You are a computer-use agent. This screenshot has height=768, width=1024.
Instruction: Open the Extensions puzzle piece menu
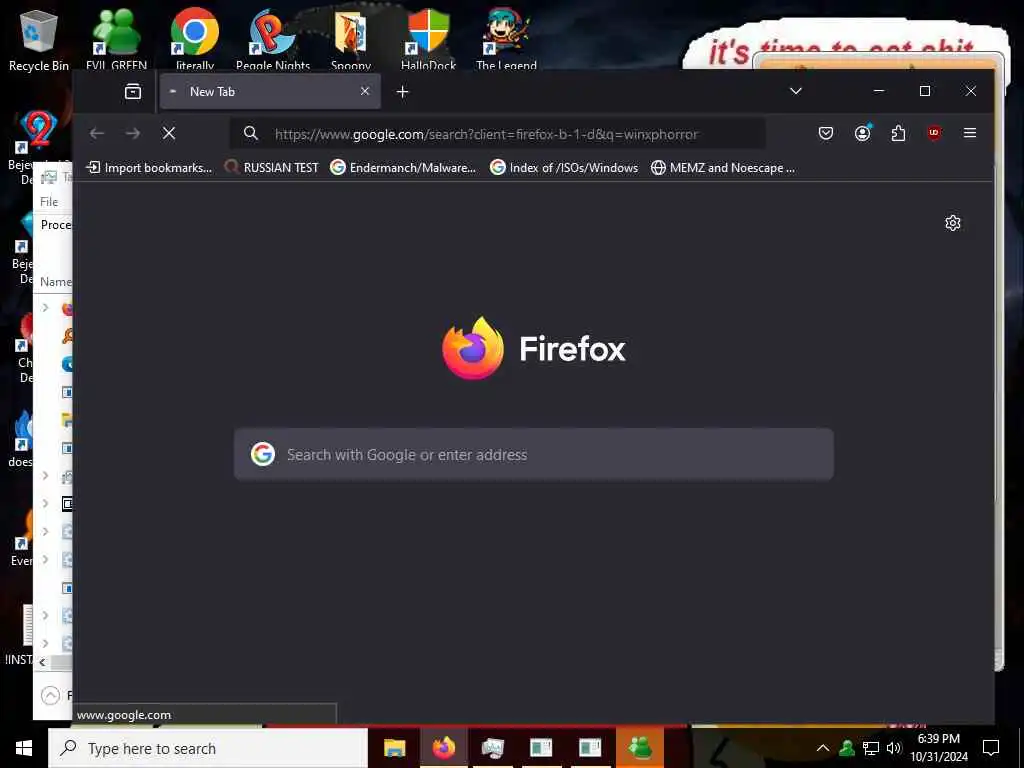[898, 133]
